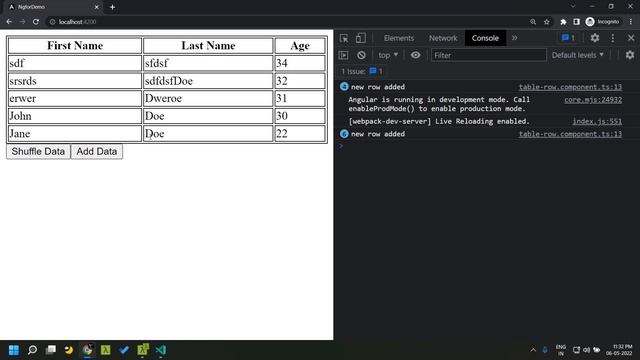Activate the inspect element picker icon

click(344, 38)
